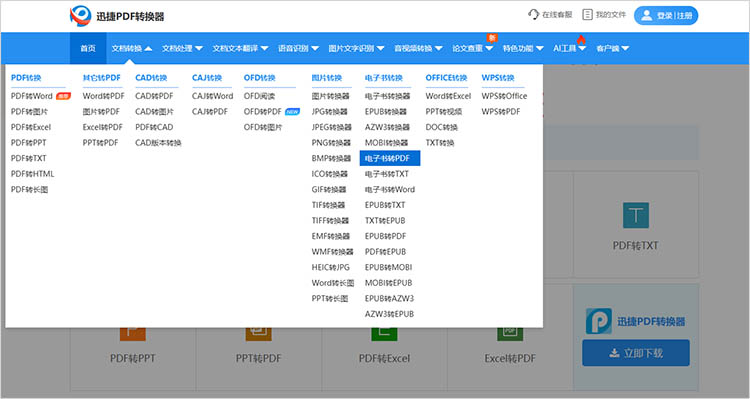Screen dimensions: 750x399
Task: Click the download arrow icon beside 立即下载
Action: (x=614, y=353)
